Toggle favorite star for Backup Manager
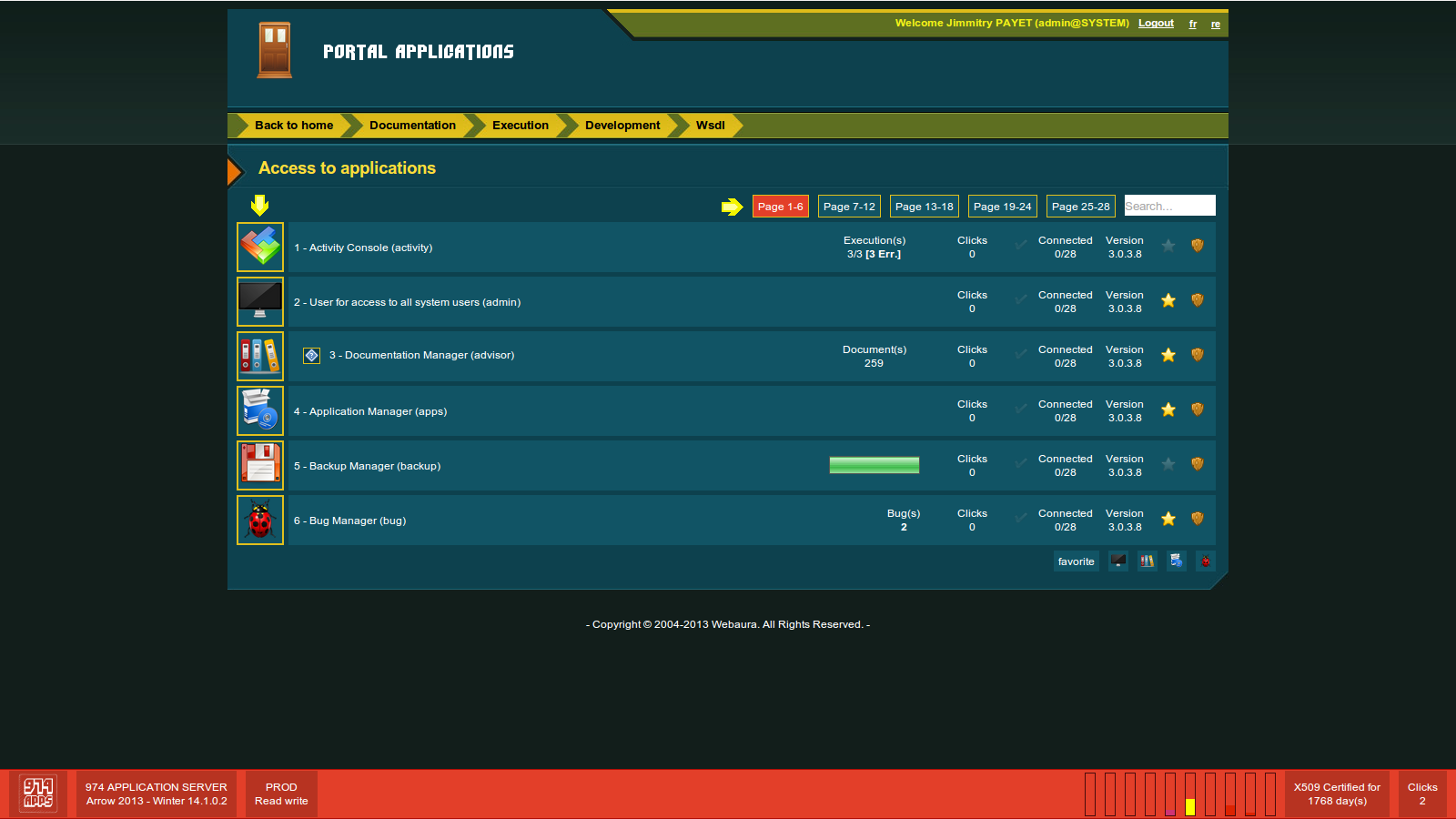1456x819 pixels. [1168, 464]
